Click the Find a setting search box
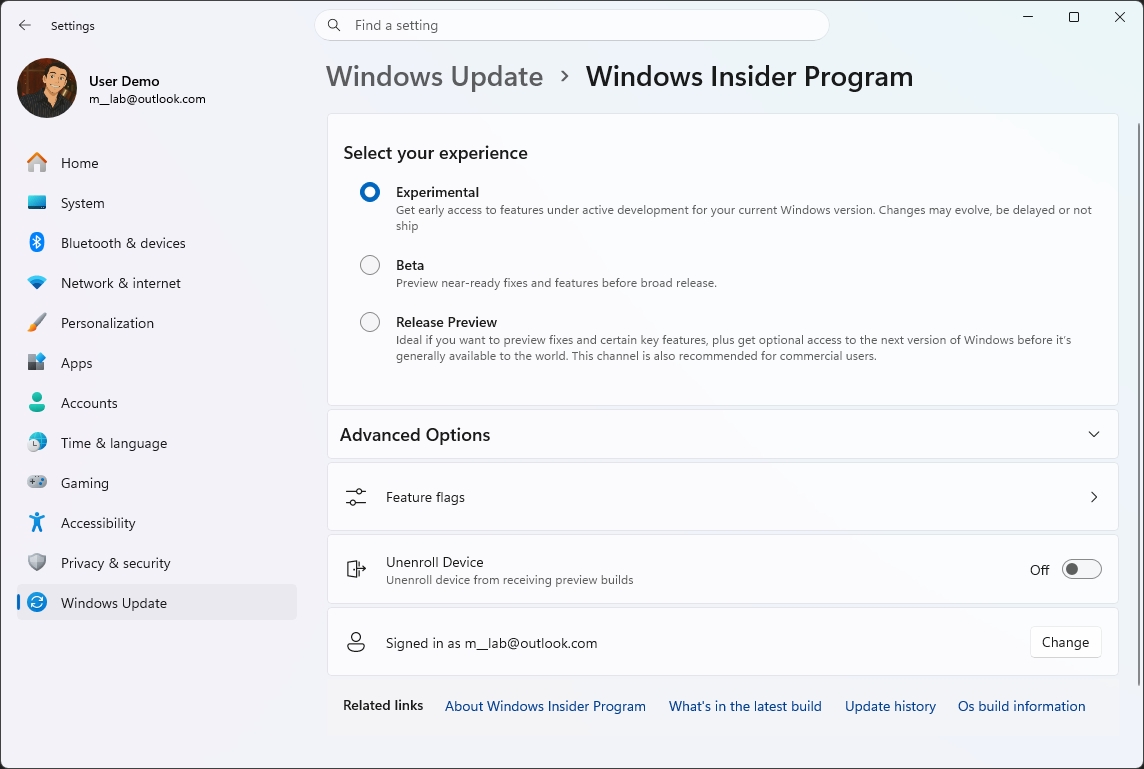Viewport: 1144px width, 769px height. [x=572, y=25]
